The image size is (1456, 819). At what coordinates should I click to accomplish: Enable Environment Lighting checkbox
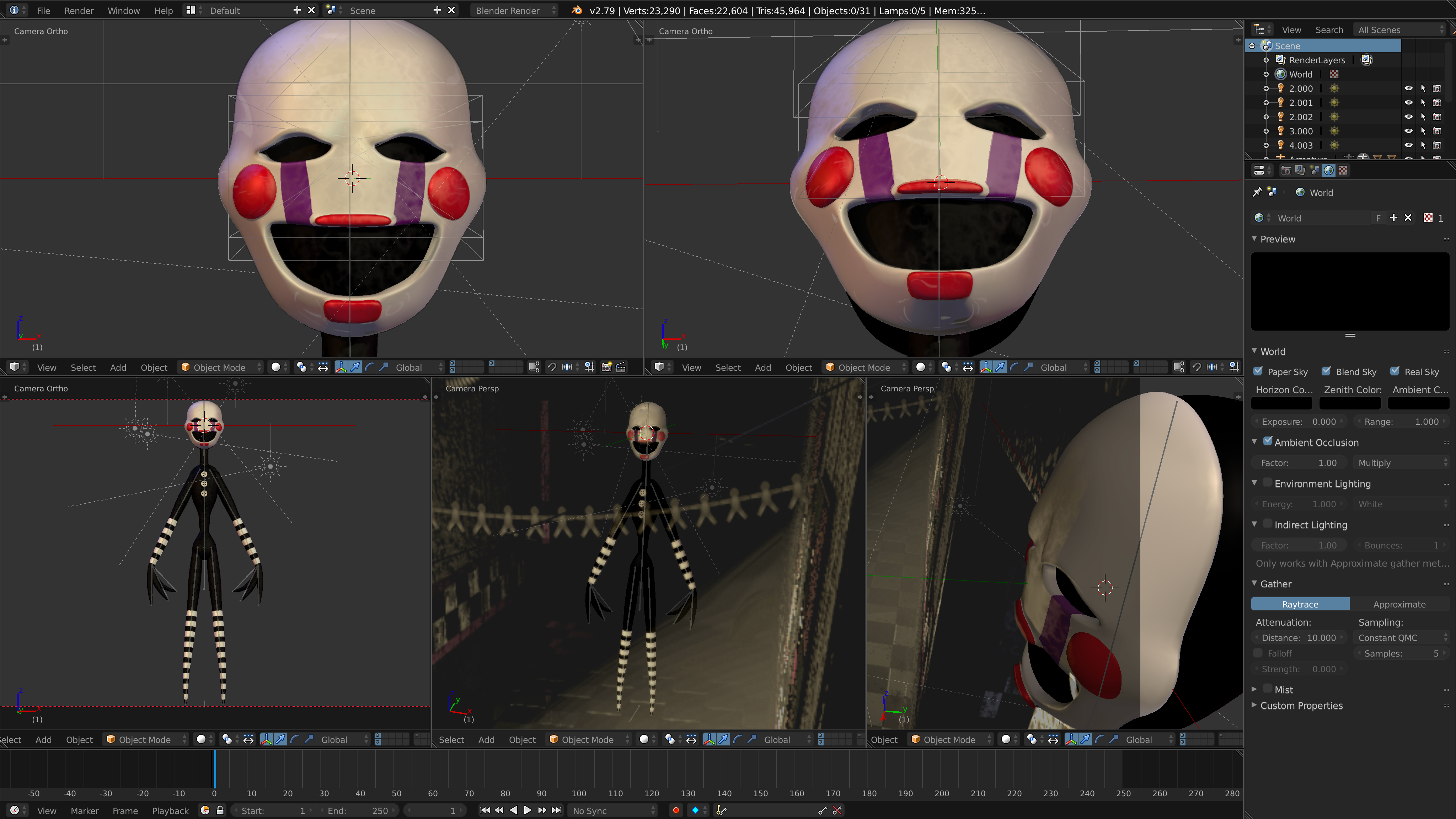1268,483
